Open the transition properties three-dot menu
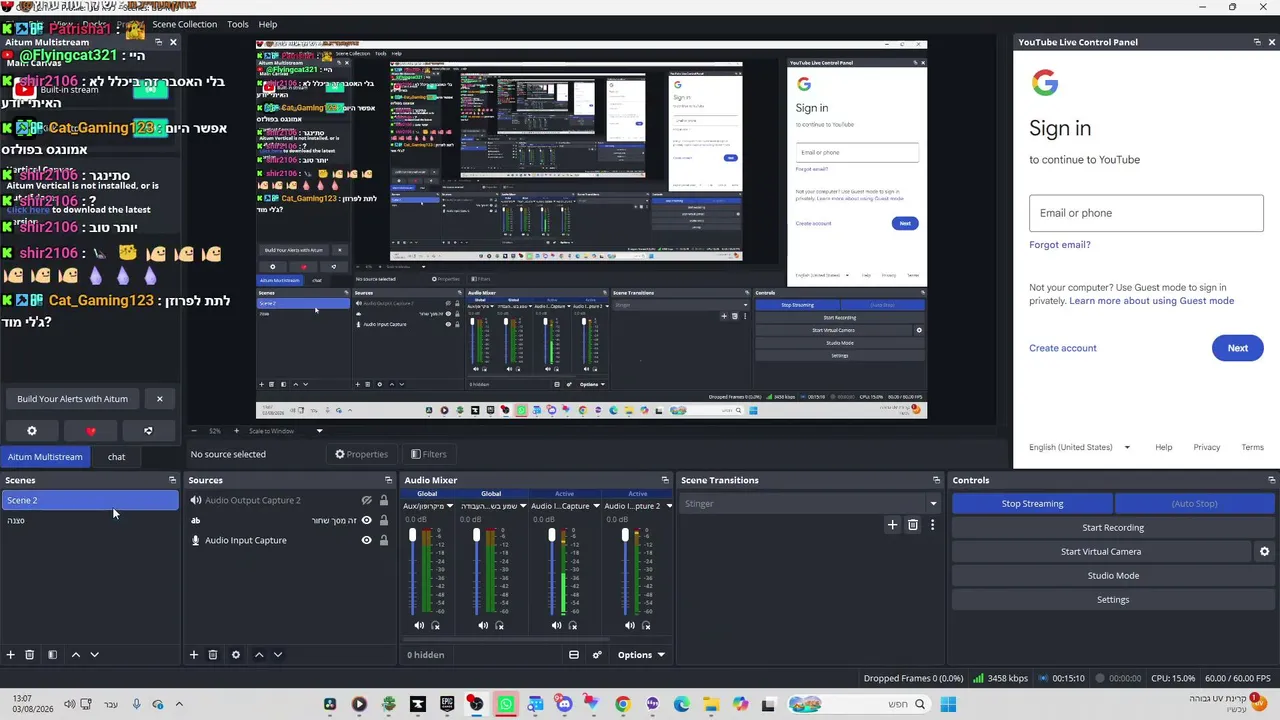The width and height of the screenshot is (1280, 720). click(932, 524)
